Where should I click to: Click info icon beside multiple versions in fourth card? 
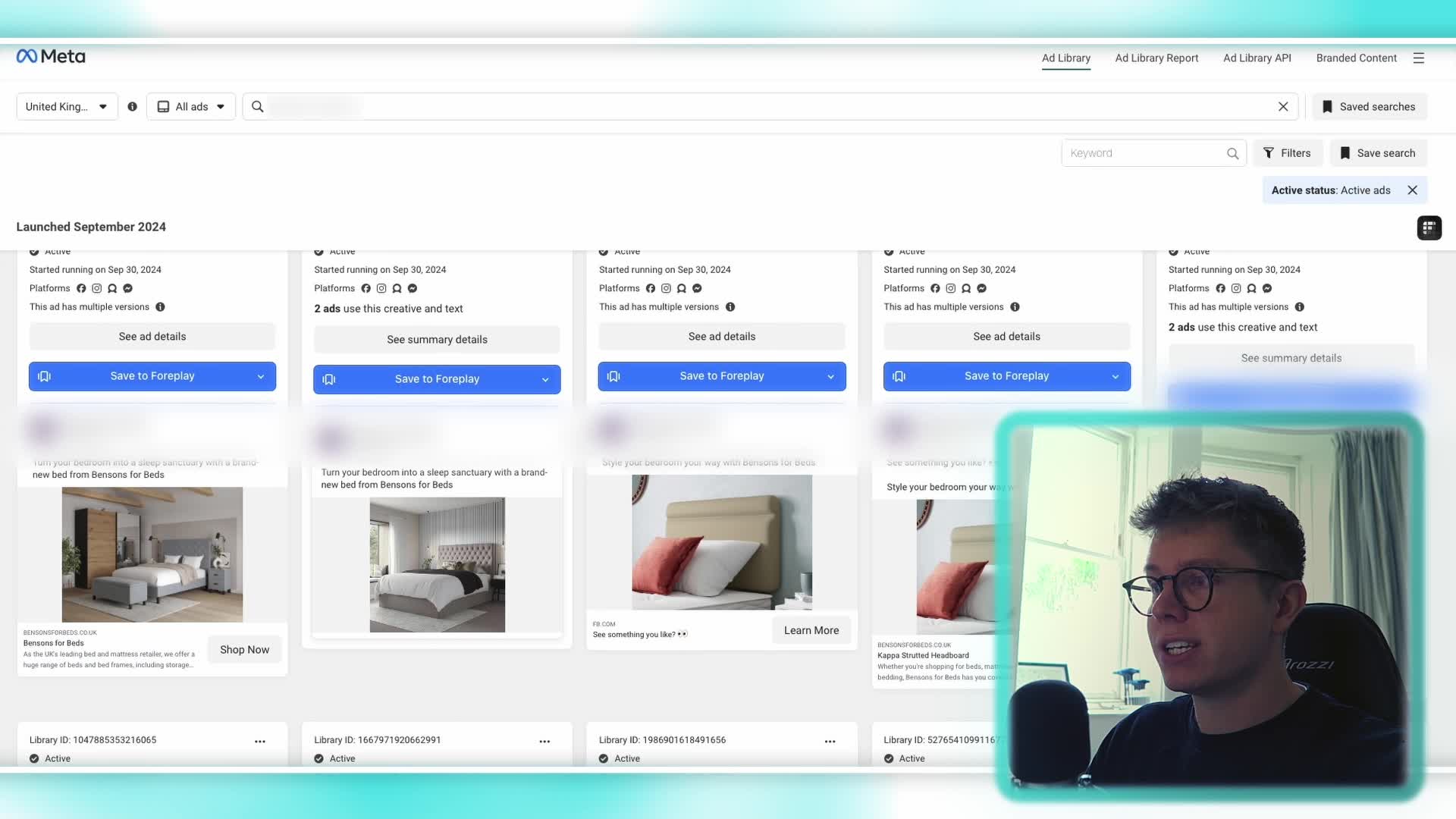[1015, 307]
